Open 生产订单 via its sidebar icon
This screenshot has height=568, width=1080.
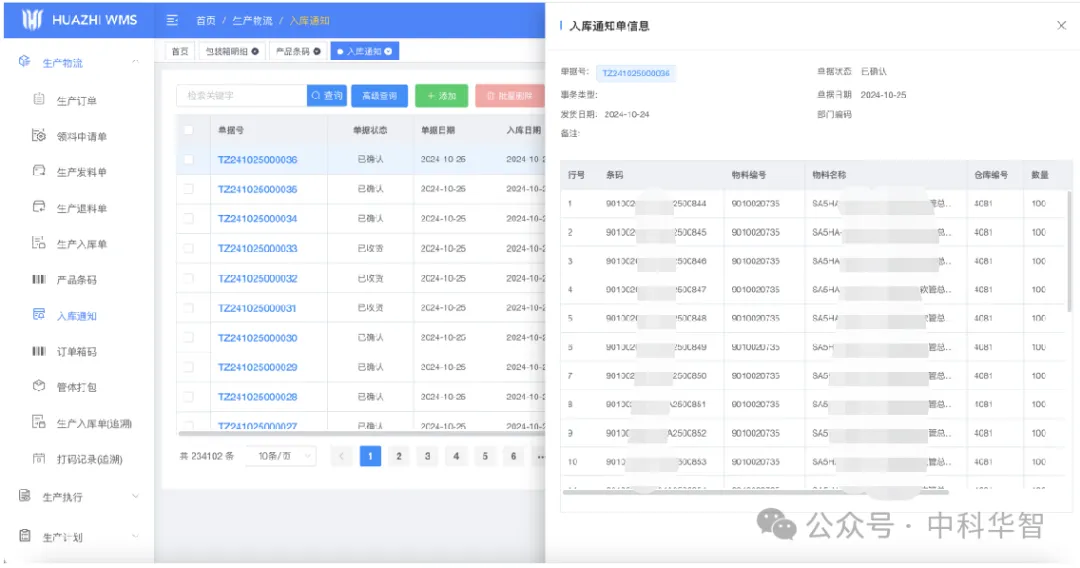pos(39,100)
